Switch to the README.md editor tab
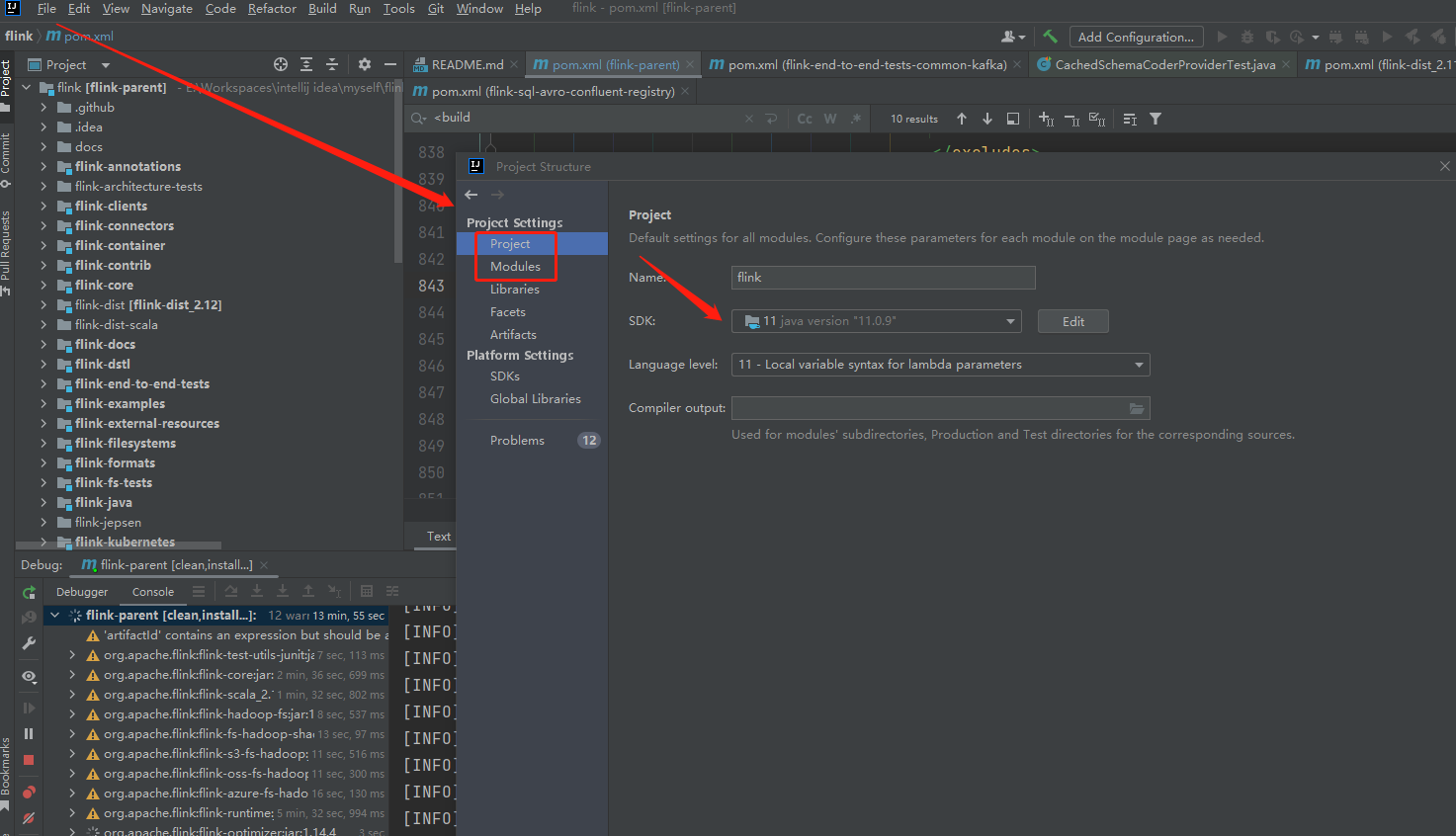Viewport: 1456px width, 836px height. point(467,65)
